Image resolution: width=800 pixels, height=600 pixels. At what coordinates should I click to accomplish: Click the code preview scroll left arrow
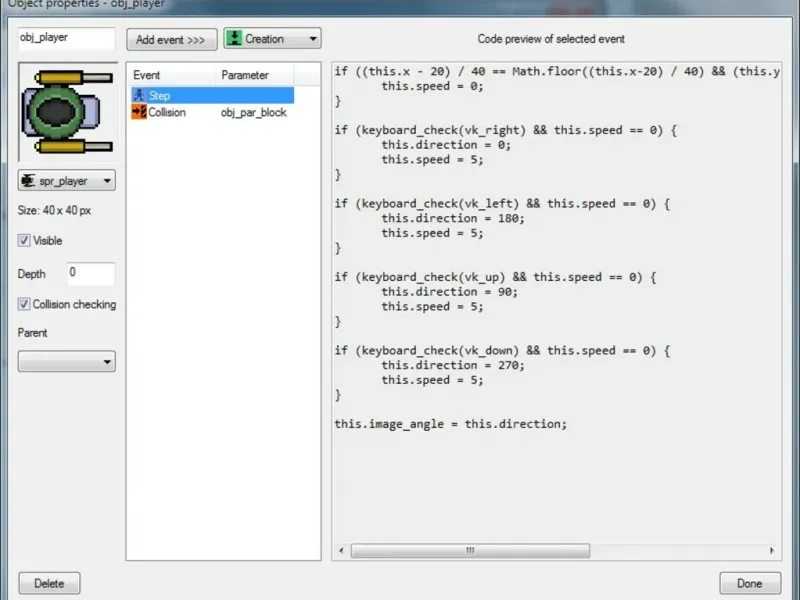[x=341, y=551]
